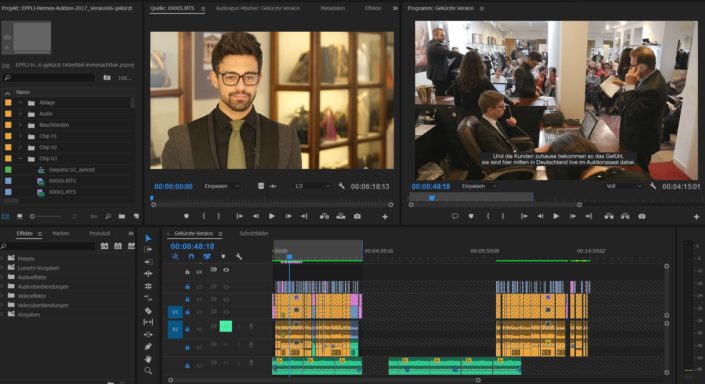Image resolution: width=705 pixels, height=384 pixels.
Task: Collapse the Chip 03 bin
Action: [x=20, y=158]
